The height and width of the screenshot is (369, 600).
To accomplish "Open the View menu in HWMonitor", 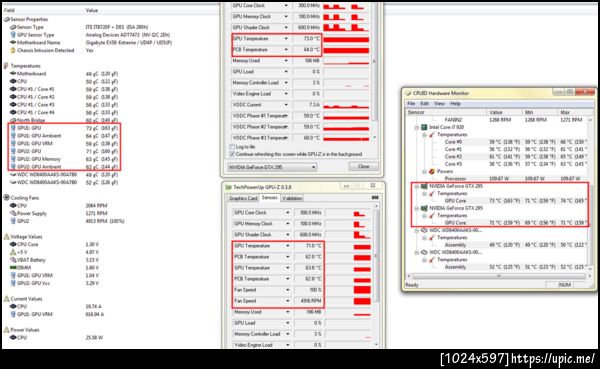I will [x=439, y=104].
